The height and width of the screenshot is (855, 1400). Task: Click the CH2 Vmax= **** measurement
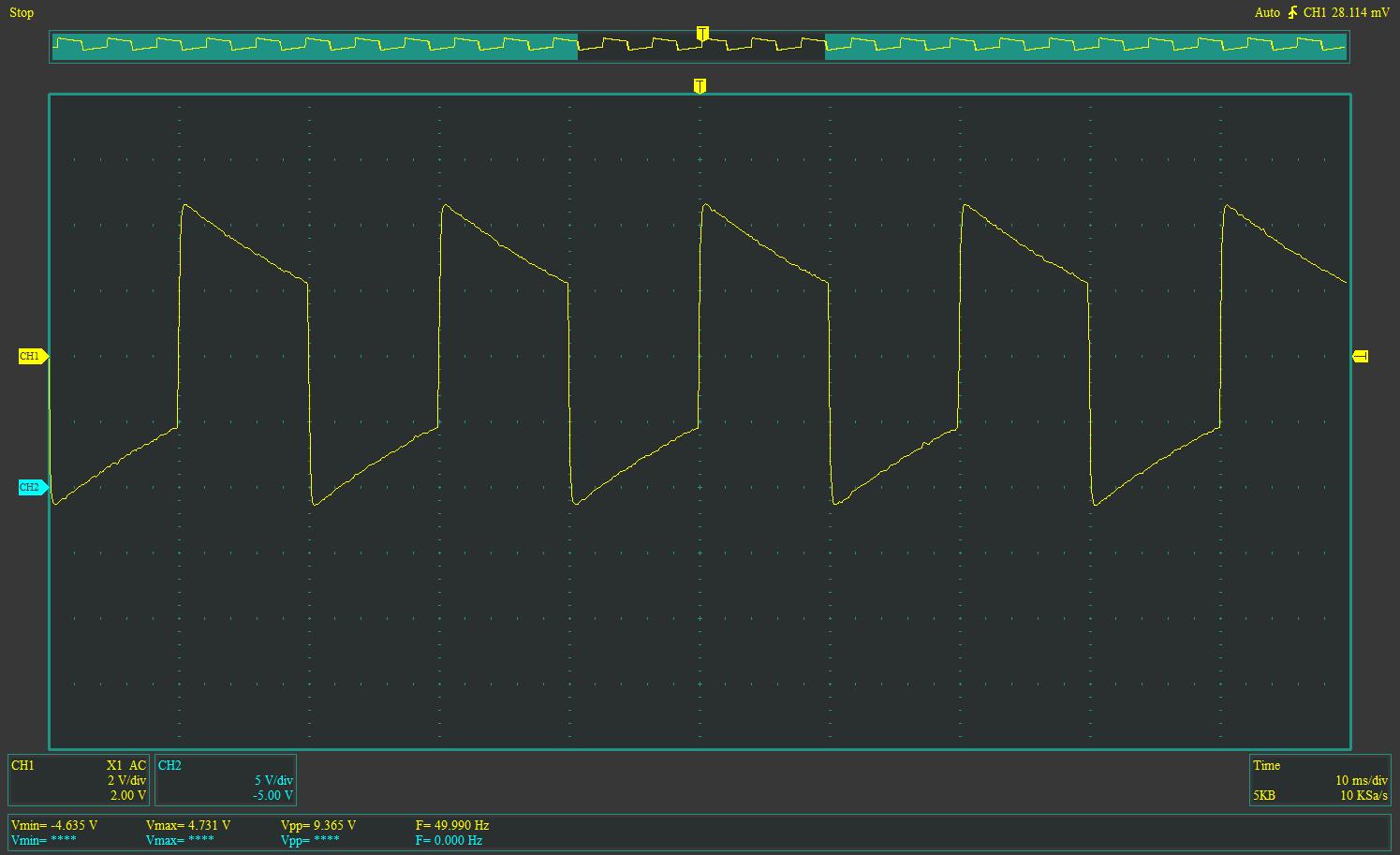click(x=180, y=840)
